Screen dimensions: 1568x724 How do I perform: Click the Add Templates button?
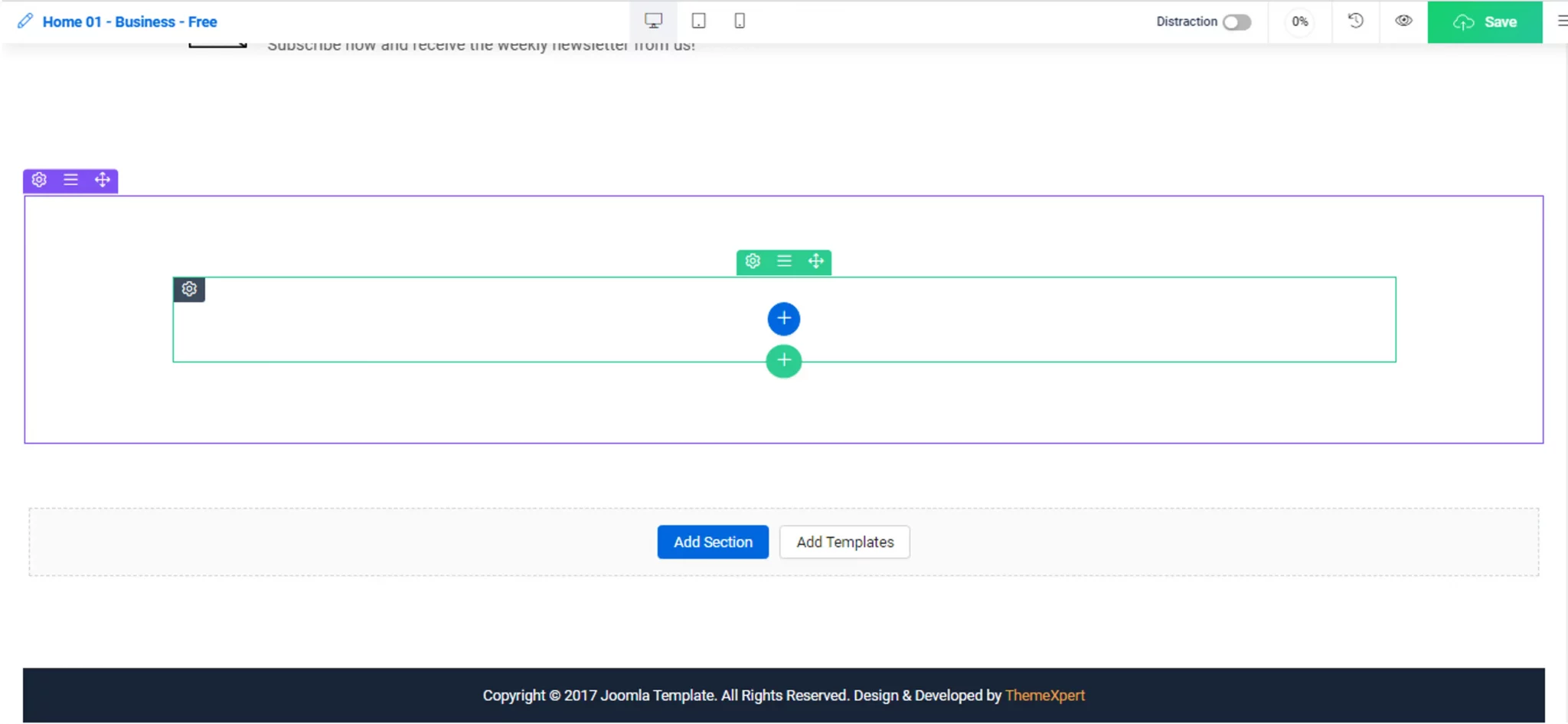[844, 542]
